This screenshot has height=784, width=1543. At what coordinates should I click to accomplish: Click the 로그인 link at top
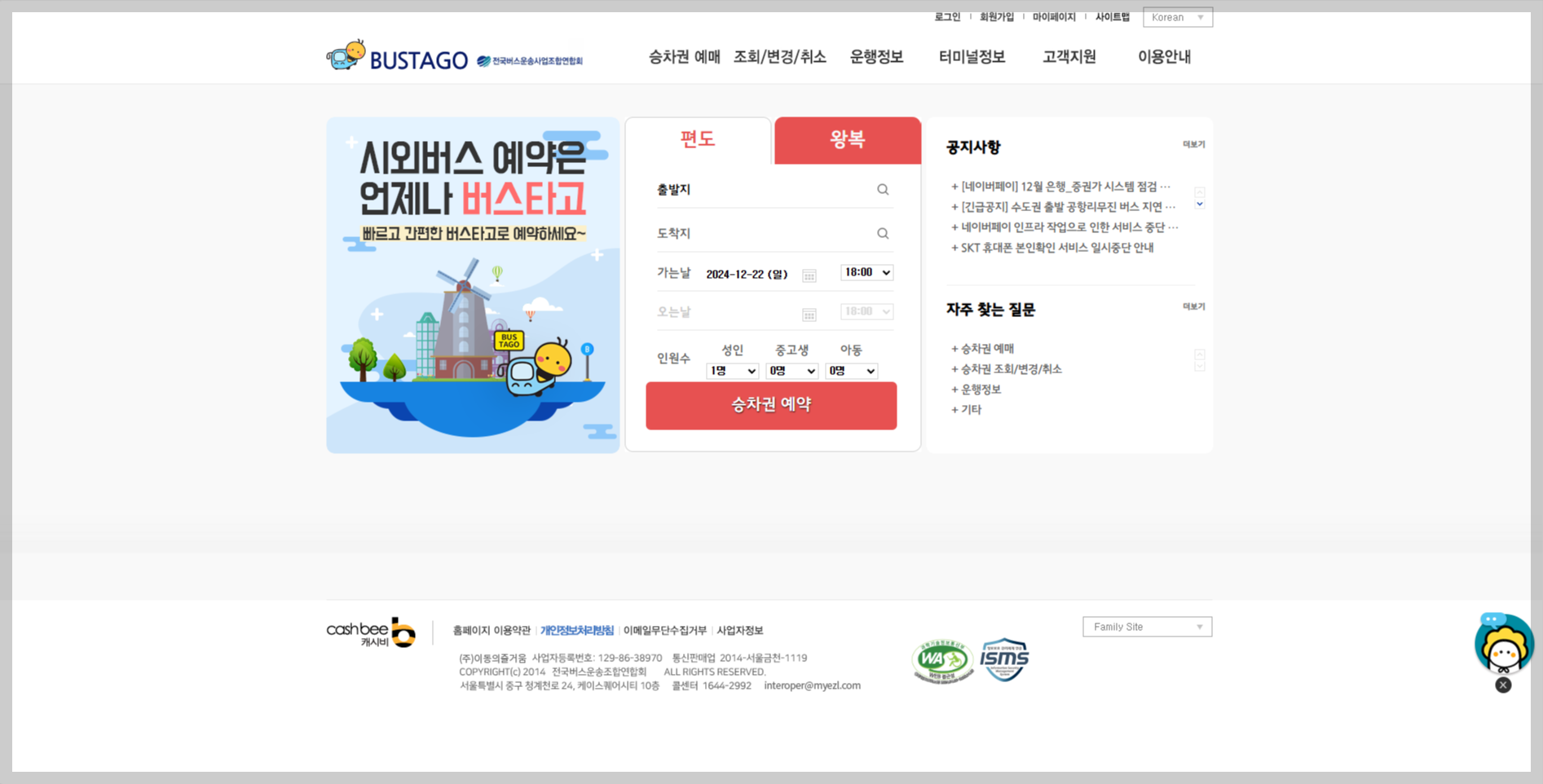pyautogui.click(x=947, y=16)
